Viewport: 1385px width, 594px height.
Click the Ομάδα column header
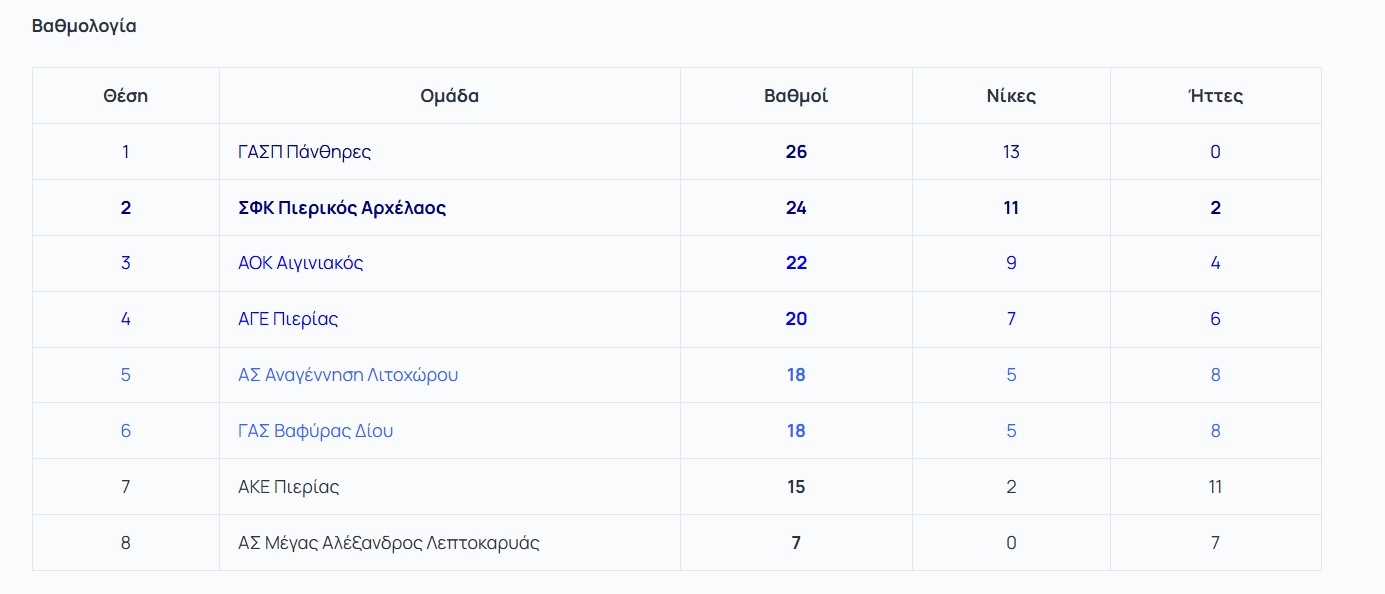[x=449, y=96]
